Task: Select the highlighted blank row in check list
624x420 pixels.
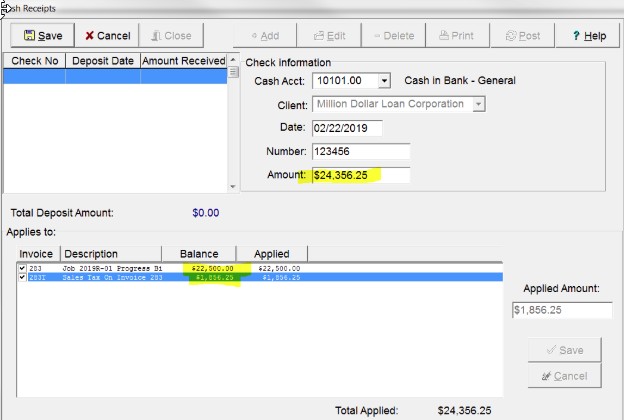Action: [115, 76]
